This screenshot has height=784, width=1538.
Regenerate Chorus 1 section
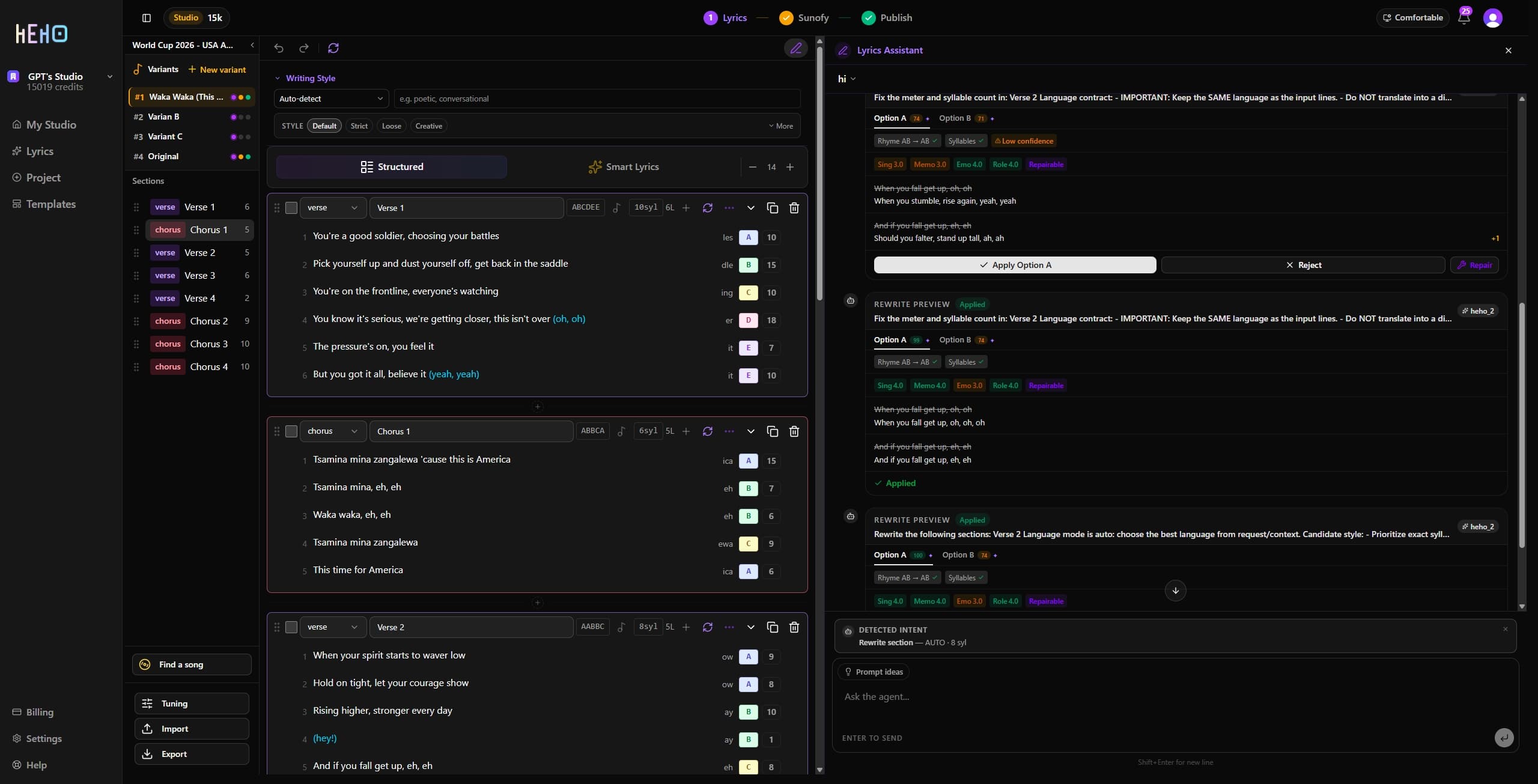(708, 431)
